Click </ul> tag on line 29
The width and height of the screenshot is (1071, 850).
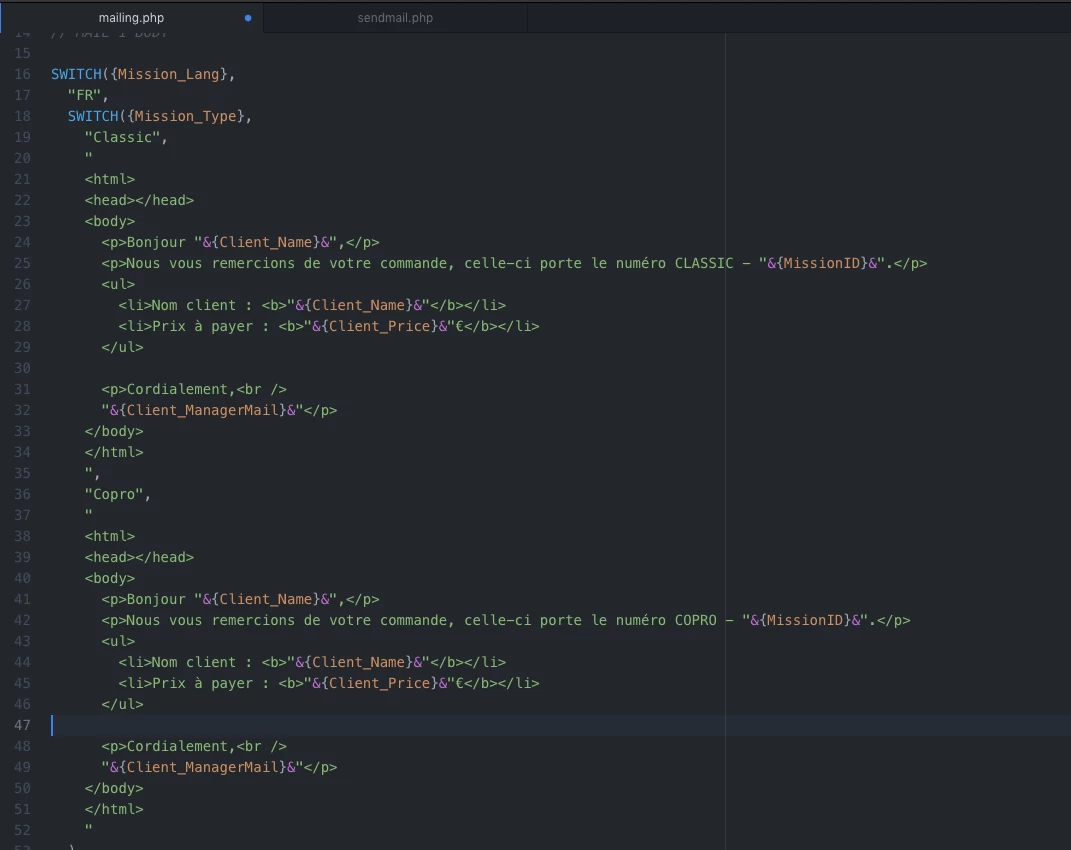click(x=122, y=347)
